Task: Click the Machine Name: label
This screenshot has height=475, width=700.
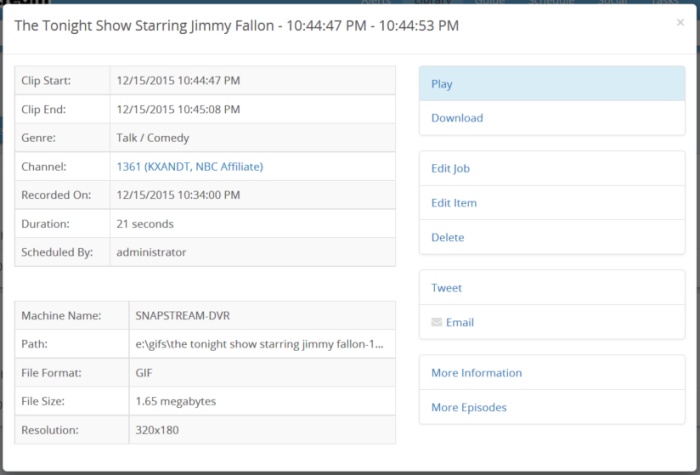Action: (x=61, y=316)
